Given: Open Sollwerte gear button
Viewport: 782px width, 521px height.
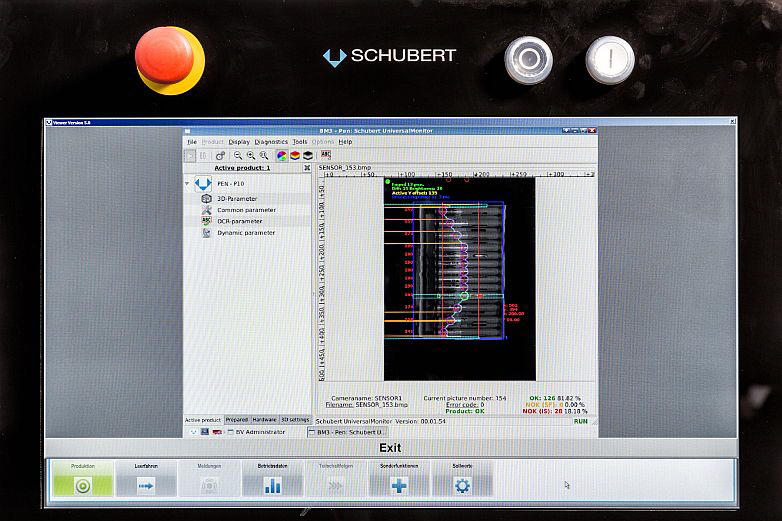Looking at the screenshot, I should click(x=462, y=479).
